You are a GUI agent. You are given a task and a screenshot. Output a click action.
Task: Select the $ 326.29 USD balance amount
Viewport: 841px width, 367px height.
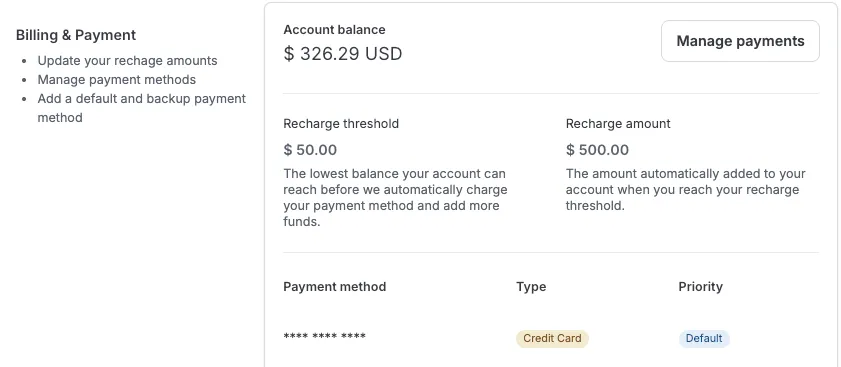click(x=343, y=54)
